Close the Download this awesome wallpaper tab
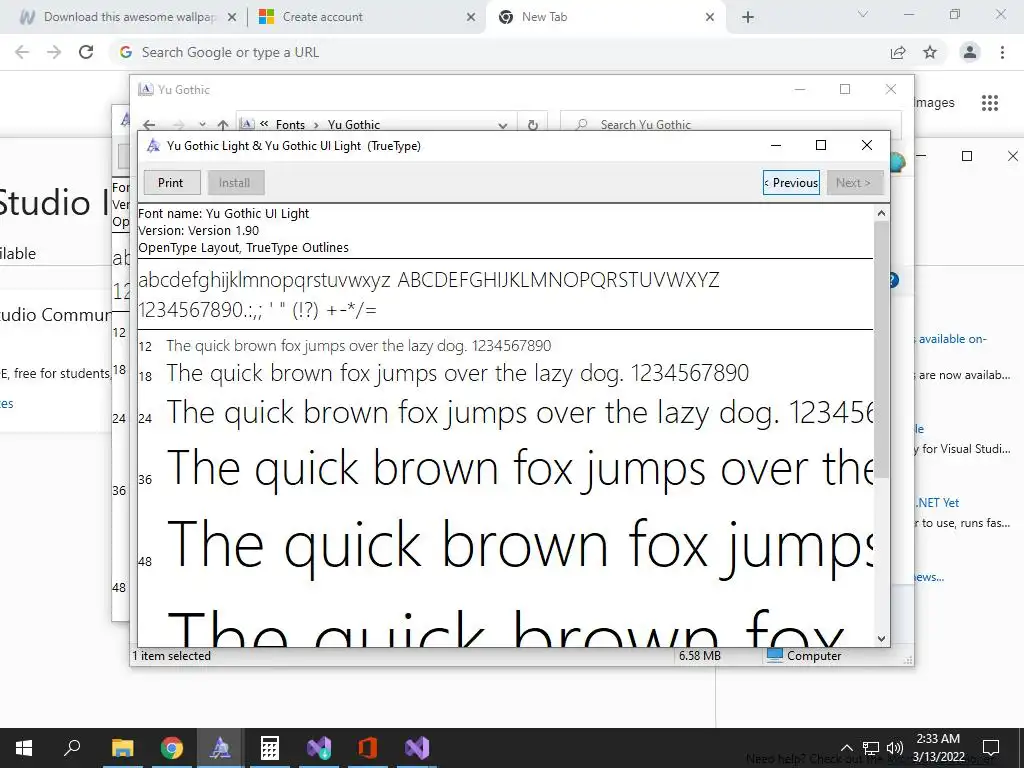The image size is (1024, 768). pyautogui.click(x=232, y=18)
